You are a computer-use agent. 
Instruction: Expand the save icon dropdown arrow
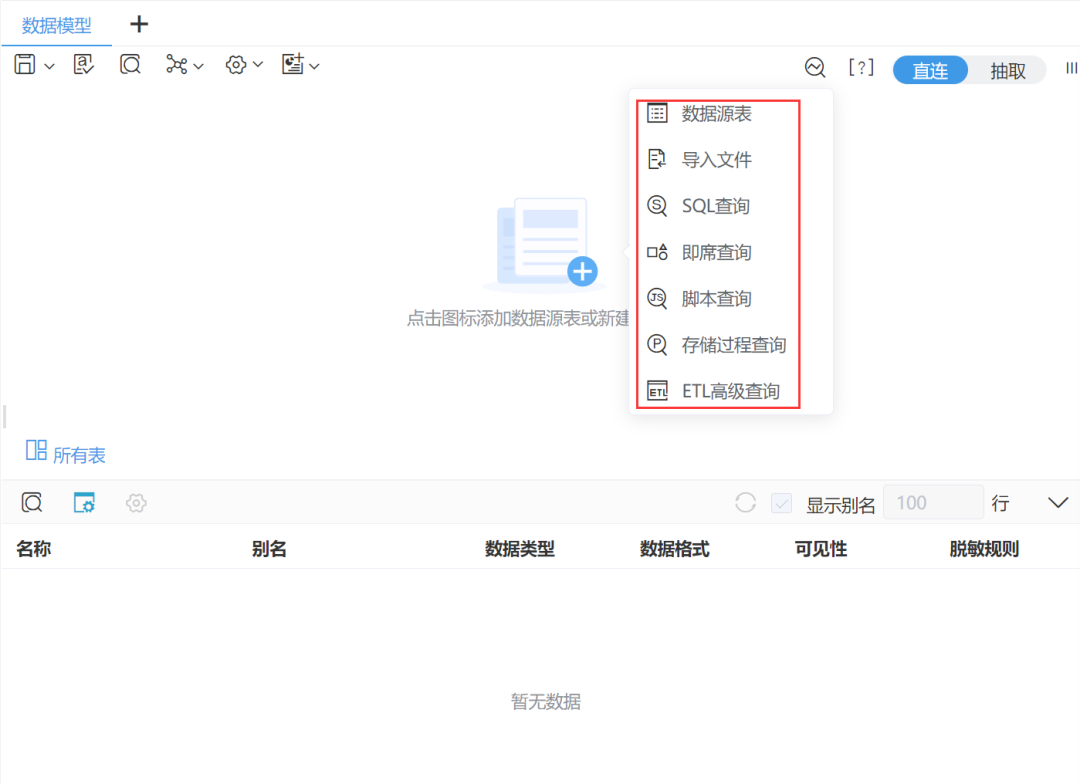click(x=50, y=66)
